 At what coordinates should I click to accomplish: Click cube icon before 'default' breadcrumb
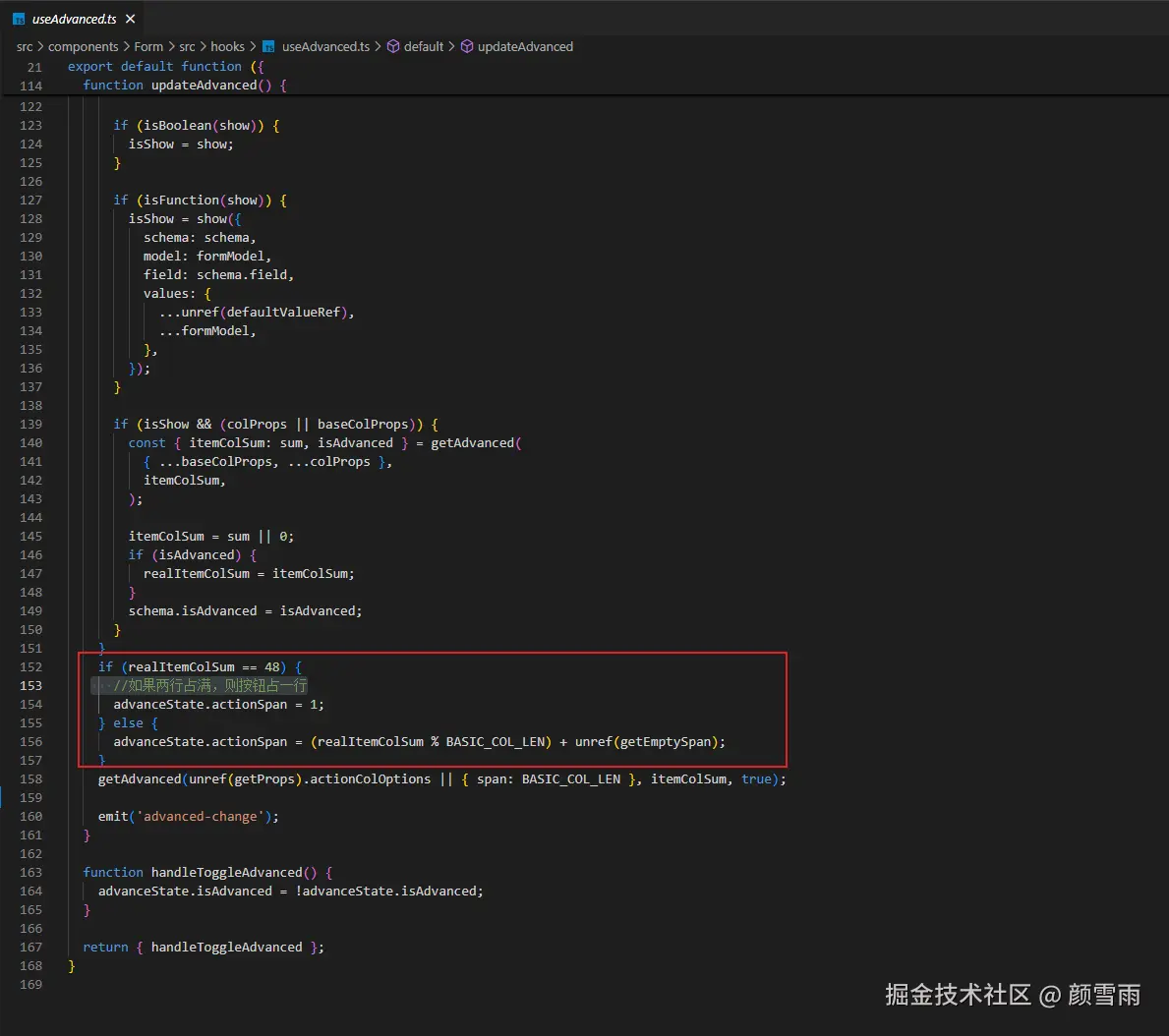[393, 47]
